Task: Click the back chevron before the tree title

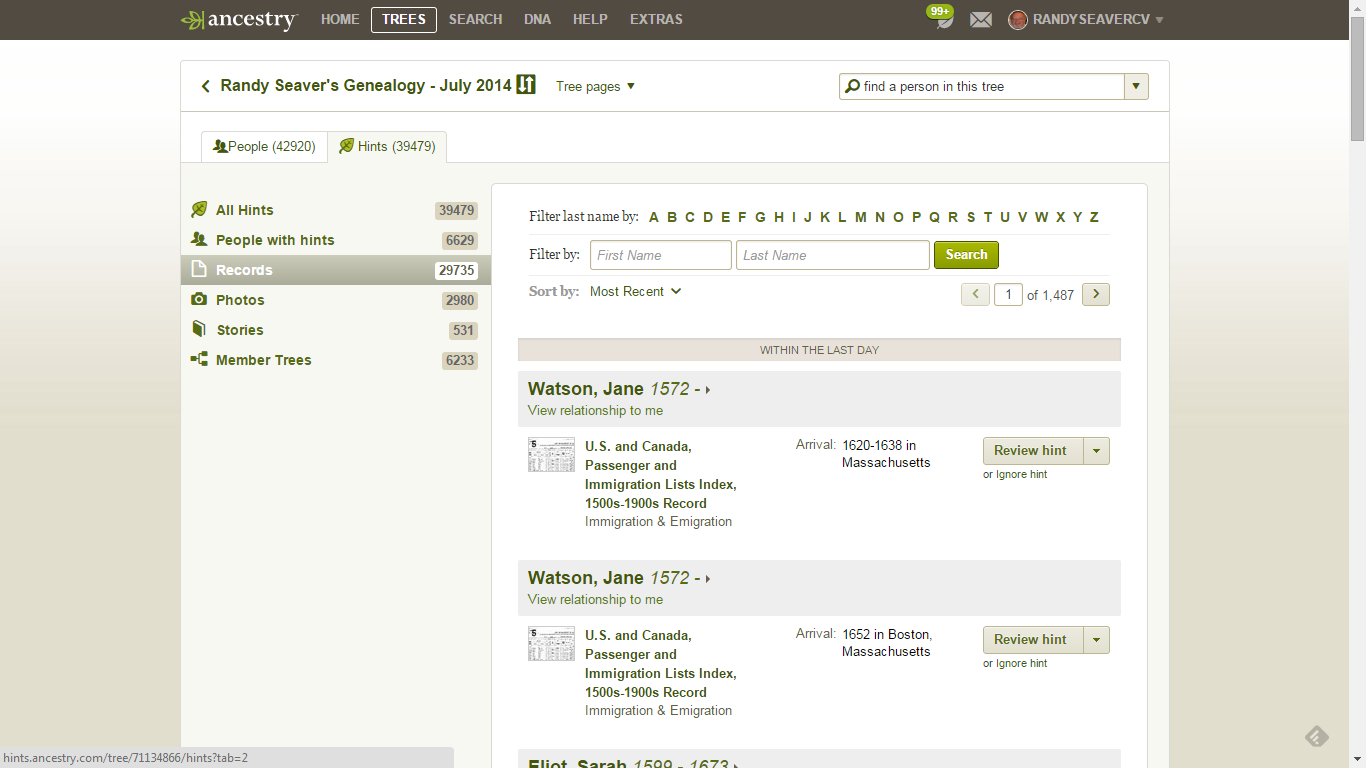Action: click(x=205, y=86)
